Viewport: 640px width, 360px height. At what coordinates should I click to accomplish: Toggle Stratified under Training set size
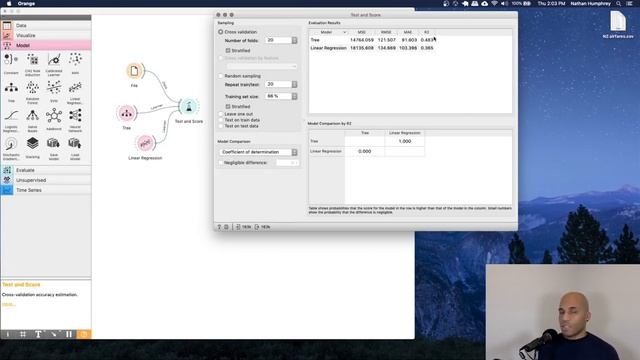tap(228, 107)
